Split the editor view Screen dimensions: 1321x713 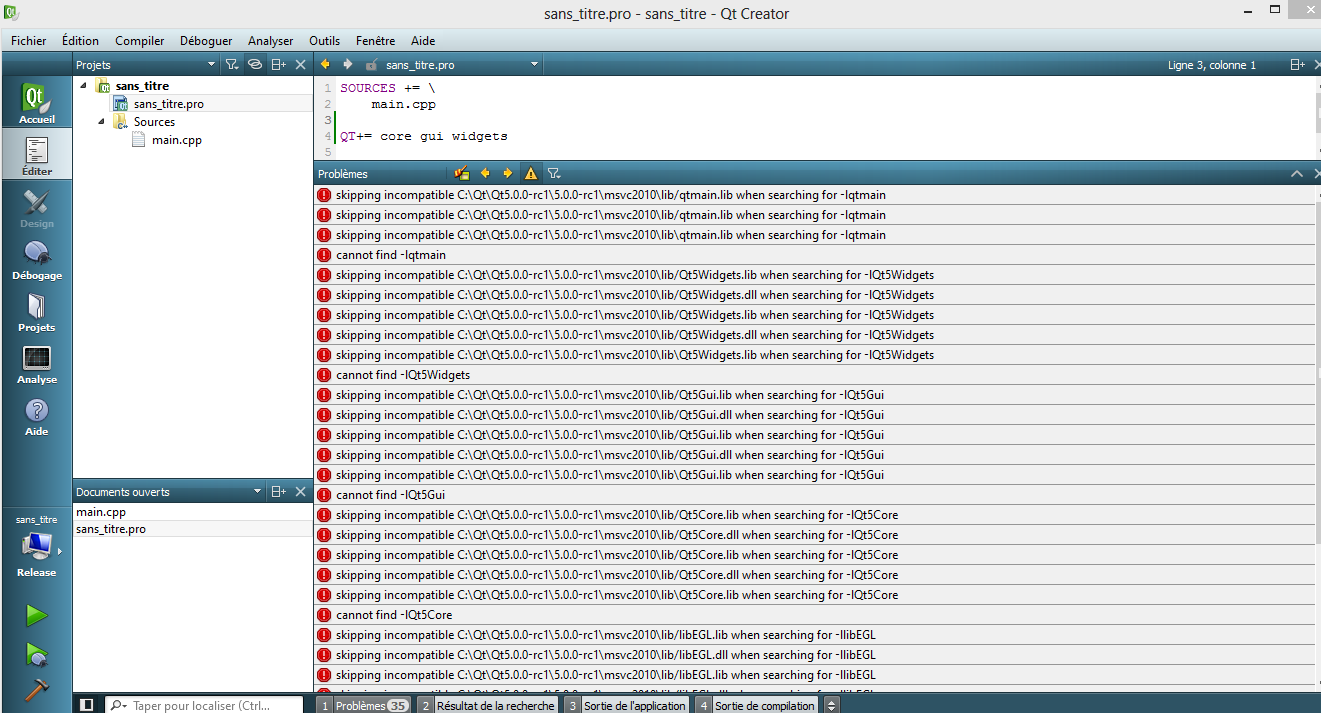[1297, 65]
